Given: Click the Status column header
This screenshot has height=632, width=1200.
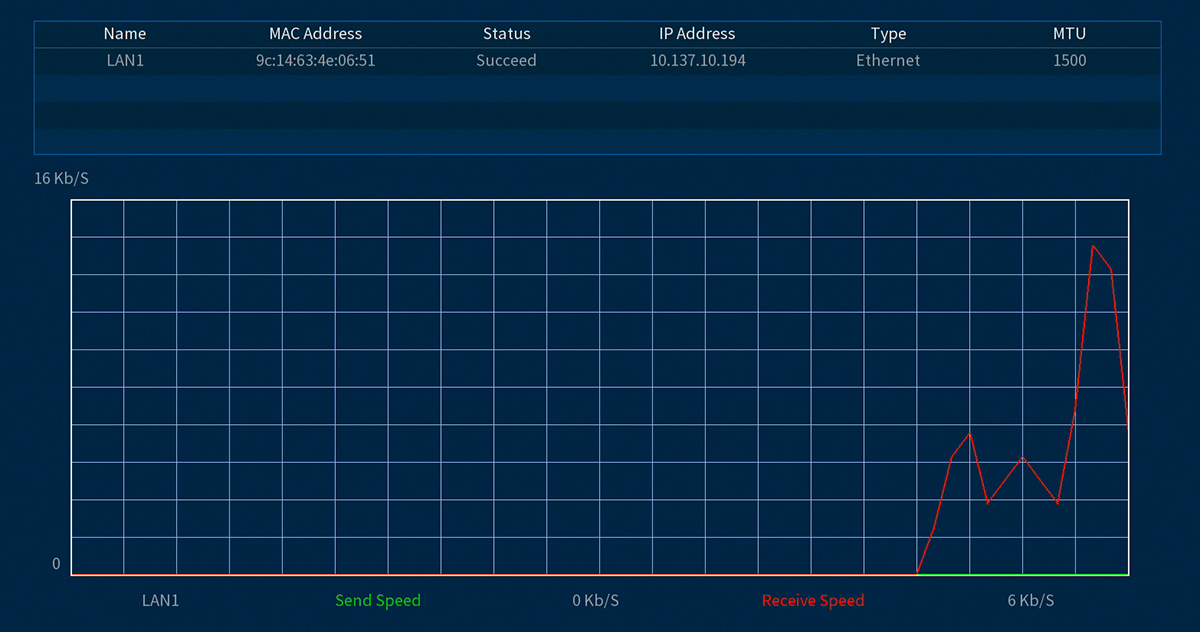Looking at the screenshot, I should click(506, 34).
